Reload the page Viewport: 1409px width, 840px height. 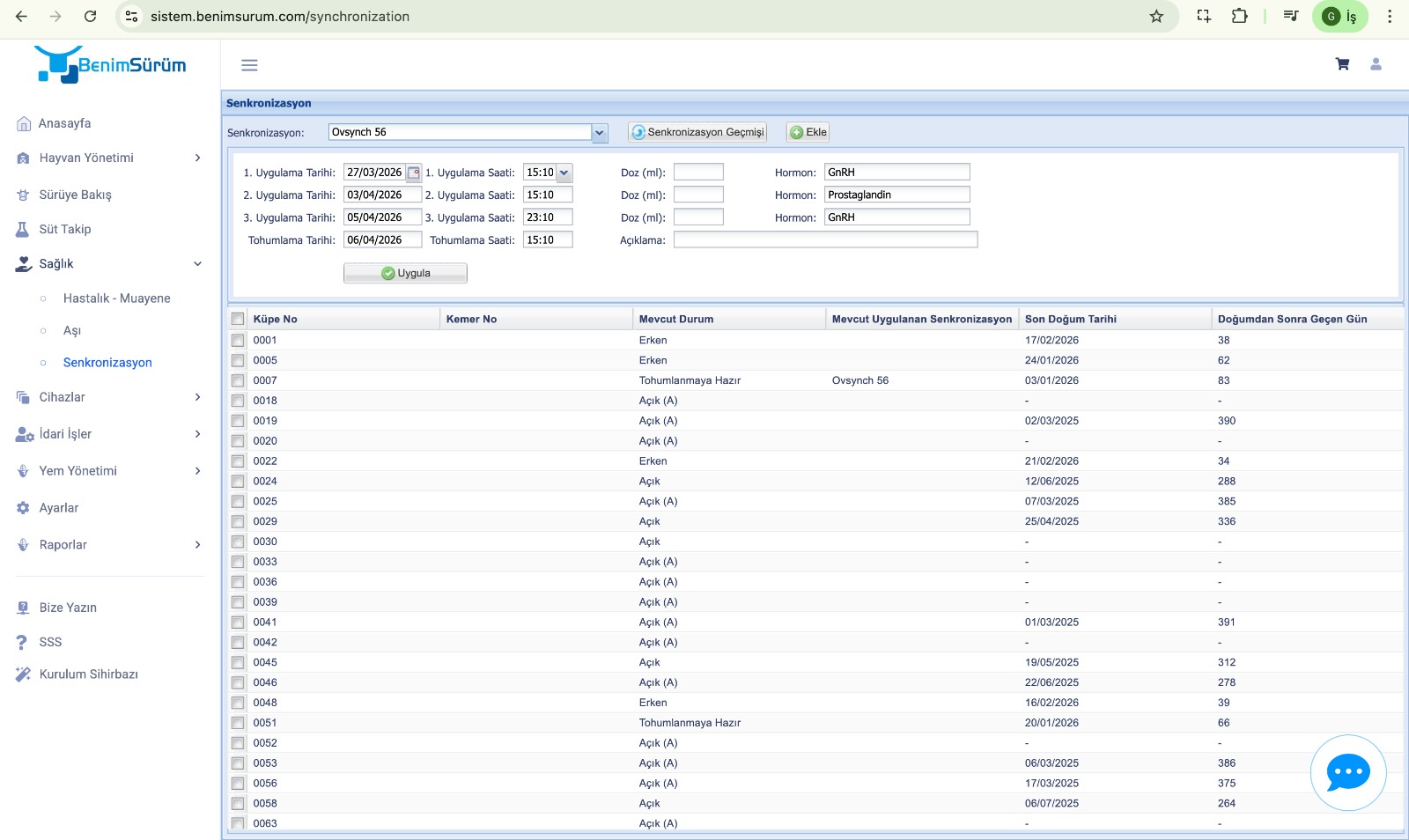[90, 17]
